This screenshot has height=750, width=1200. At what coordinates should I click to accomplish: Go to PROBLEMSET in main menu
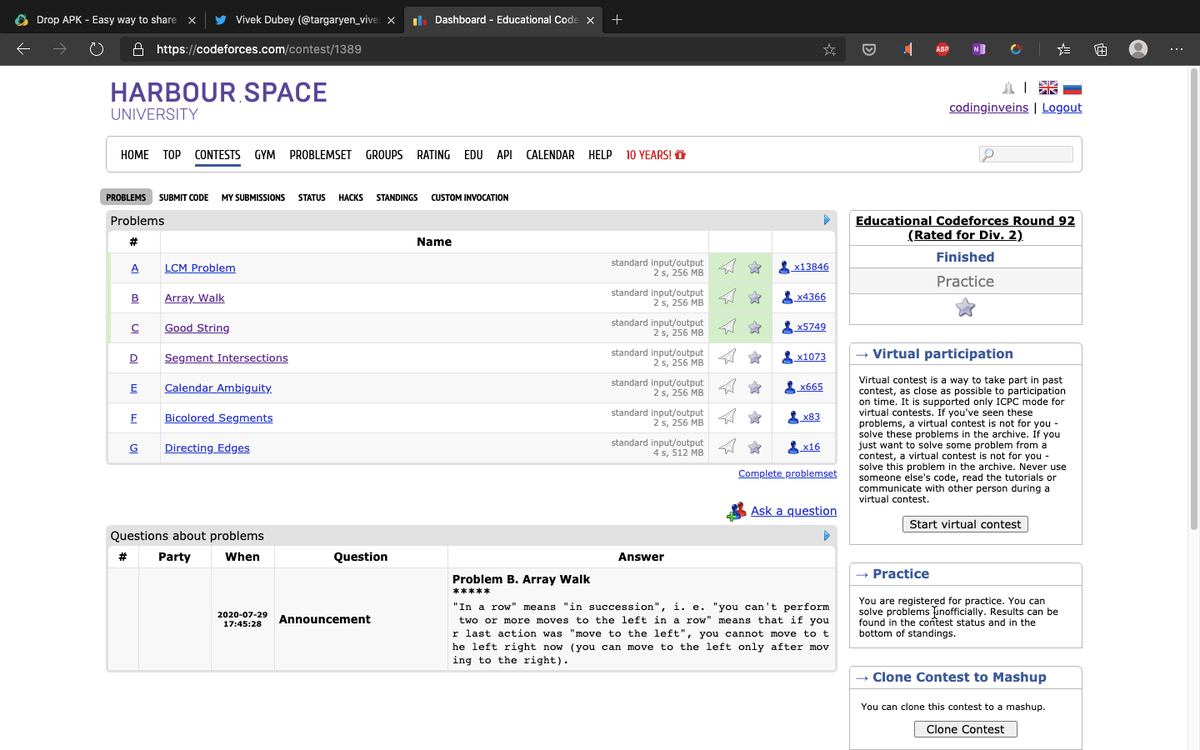click(320, 155)
